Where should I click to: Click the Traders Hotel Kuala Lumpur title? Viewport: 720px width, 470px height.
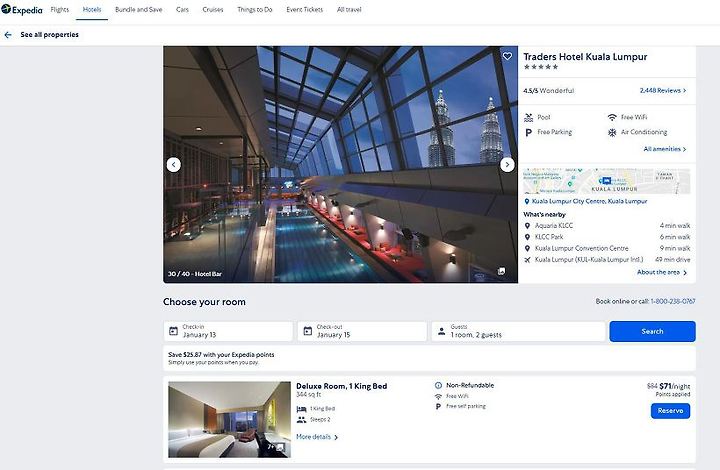tap(585, 57)
